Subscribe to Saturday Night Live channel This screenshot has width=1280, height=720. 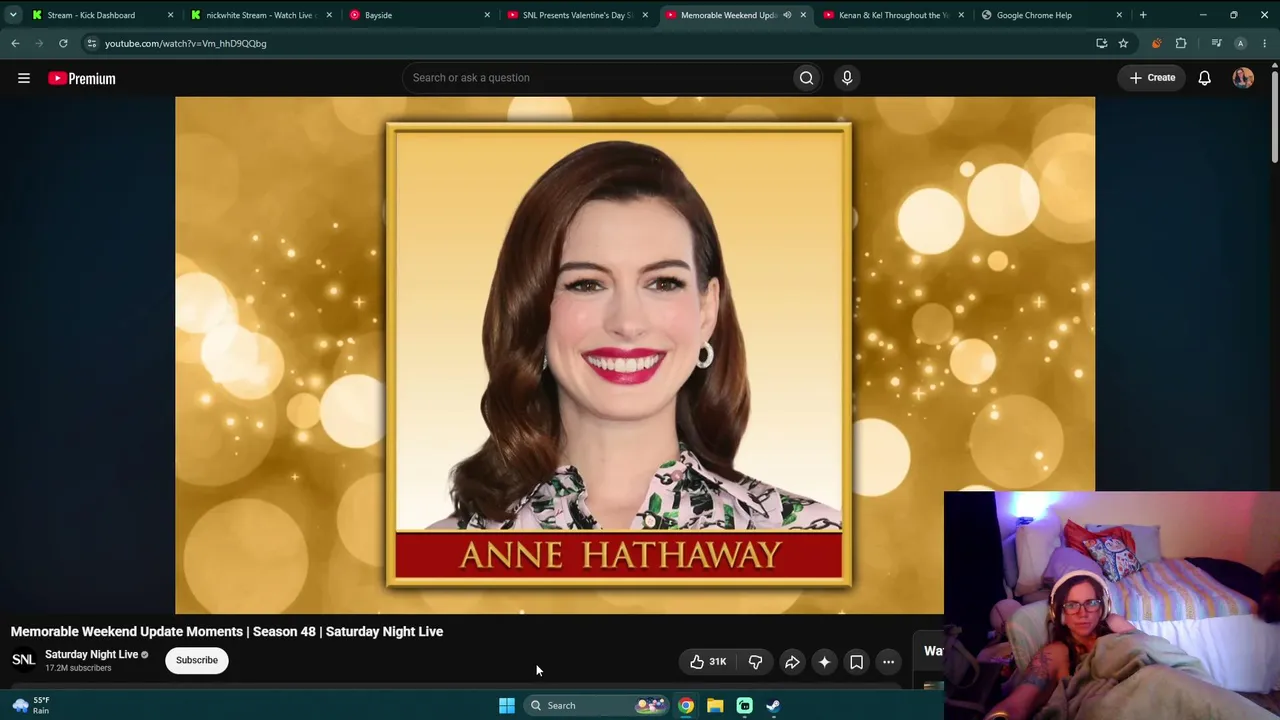(197, 660)
